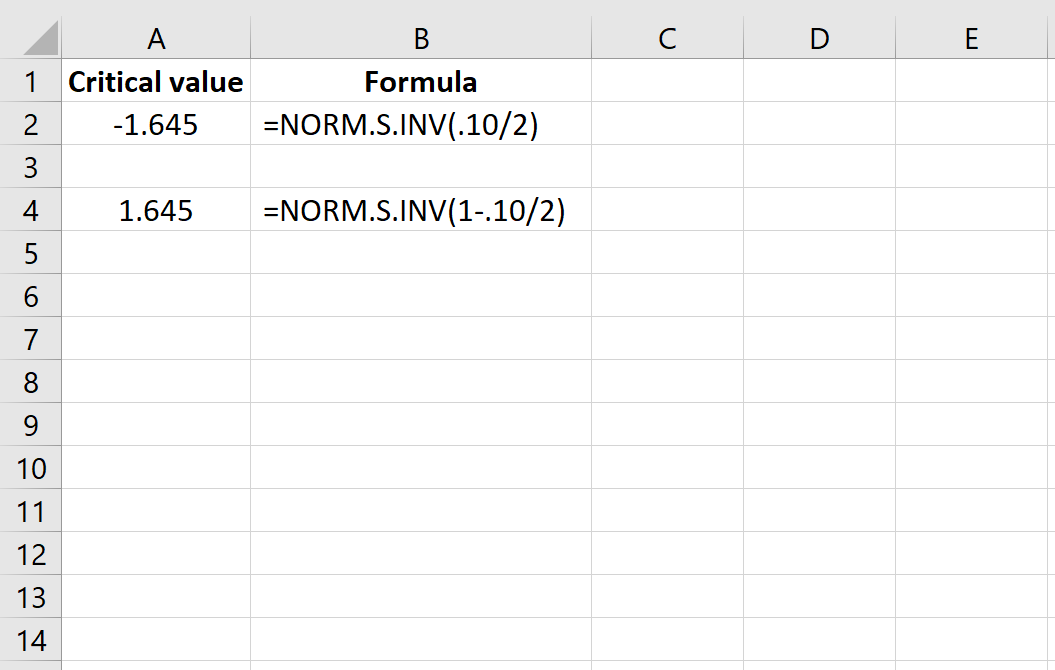Image resolution: width=1055 pixels, height=670 pixels.
Task: Select column C header
Action: tap(667, 38)
